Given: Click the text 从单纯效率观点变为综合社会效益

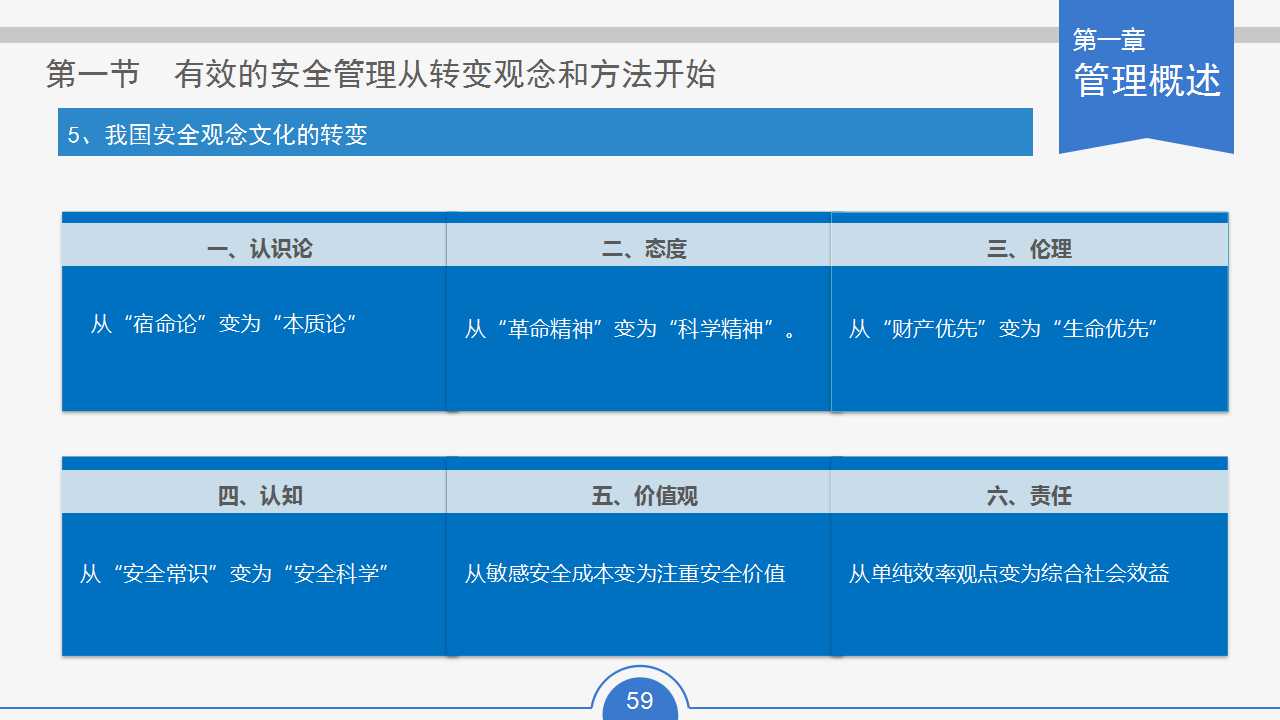Looking at the screenshot, I should (x=1009, y=574).
